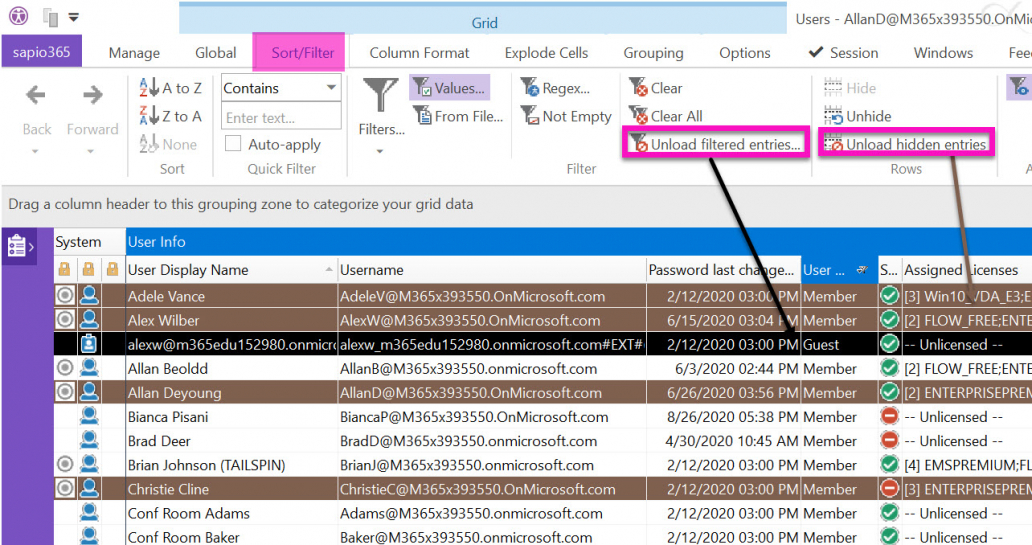Unload hidden entries
1032x545 pixels.
[x=906, y=143]
